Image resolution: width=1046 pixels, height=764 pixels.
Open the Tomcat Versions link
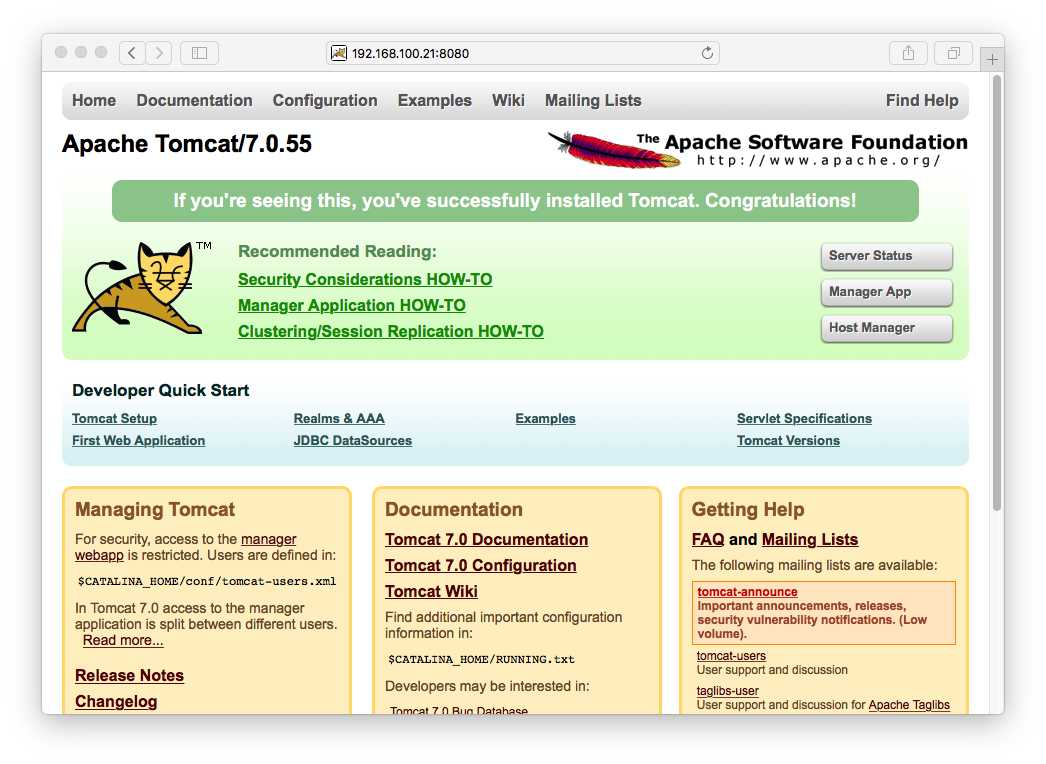tap(788, 440)
